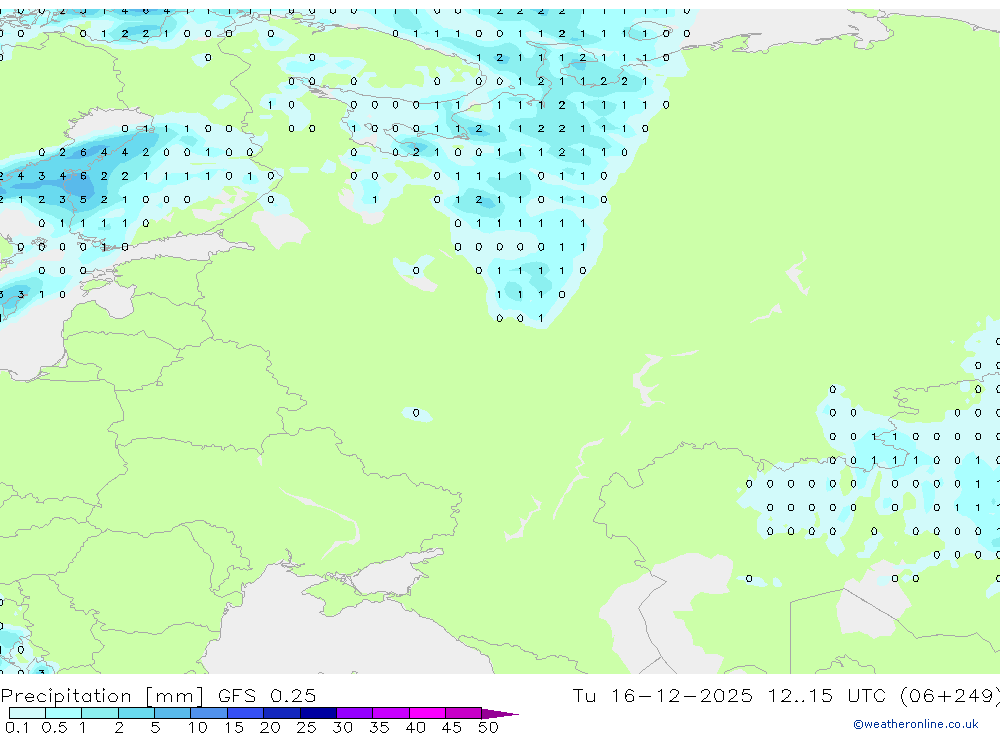Viewport: 1000px width, 733px height.
Task: Click the 15–20 mm royal blue swatch
Action: [x=245, y=713]
